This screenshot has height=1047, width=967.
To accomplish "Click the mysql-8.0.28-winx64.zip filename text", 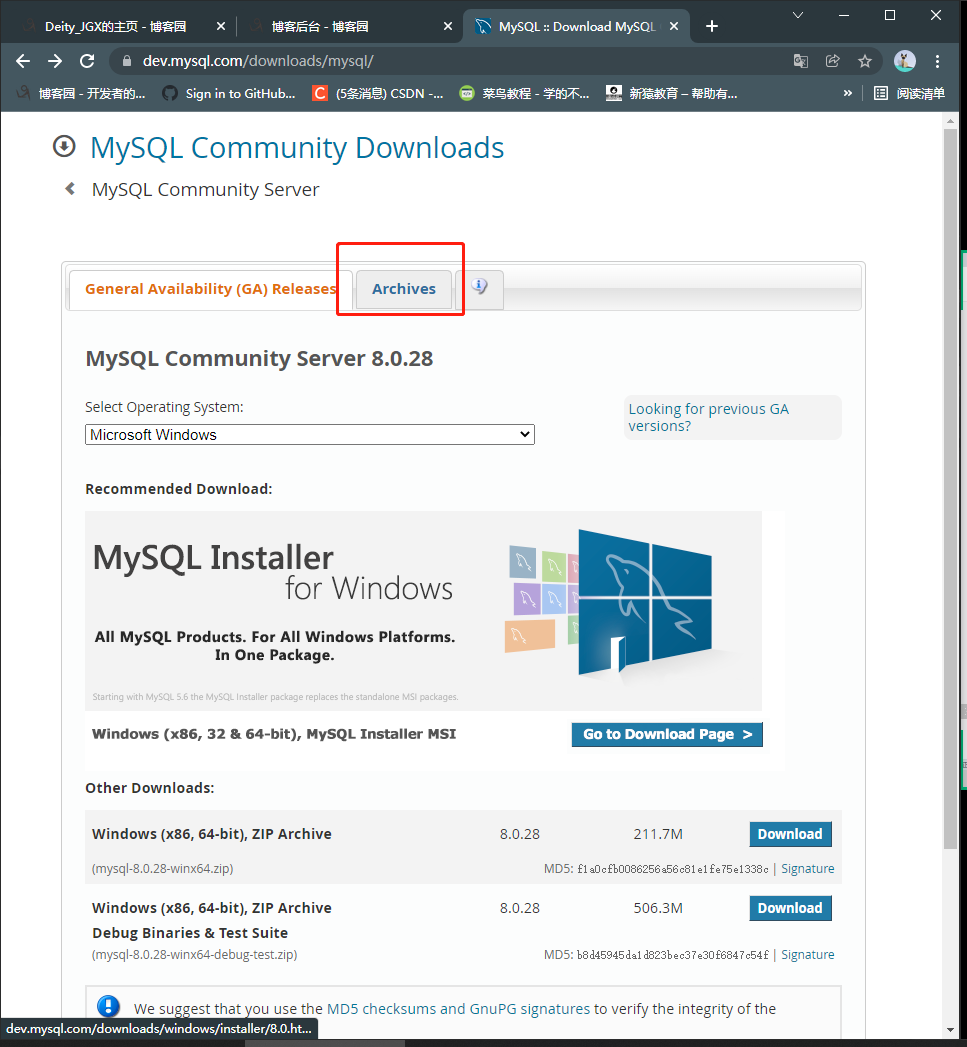I will point(162,869).
